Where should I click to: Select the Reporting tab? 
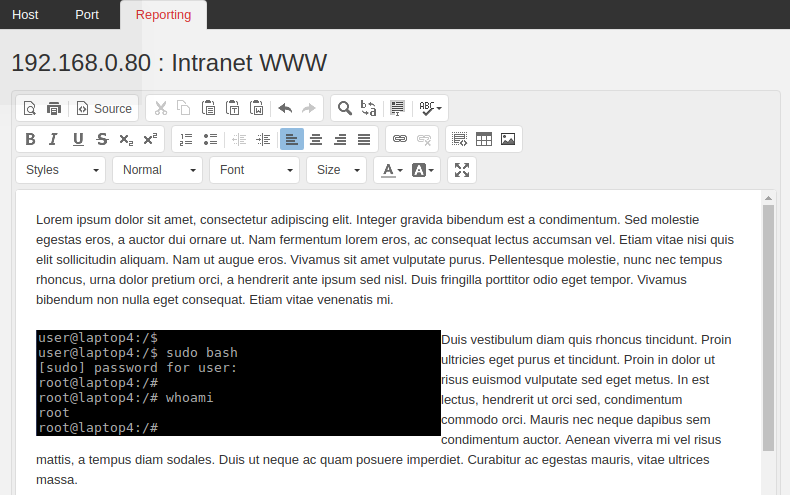(x=163, y=15)
